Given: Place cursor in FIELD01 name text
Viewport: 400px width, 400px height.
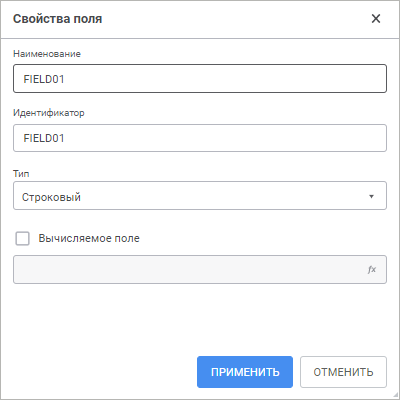Looking at the screenshot, I should point(44,79).
